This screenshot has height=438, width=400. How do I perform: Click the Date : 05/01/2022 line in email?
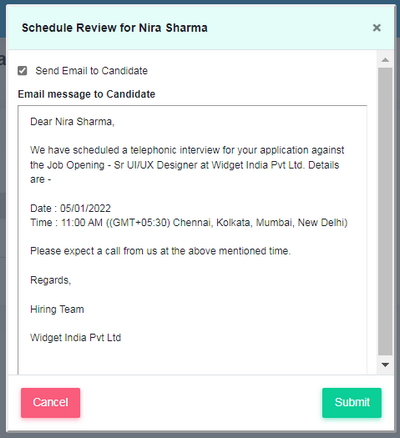70,208
